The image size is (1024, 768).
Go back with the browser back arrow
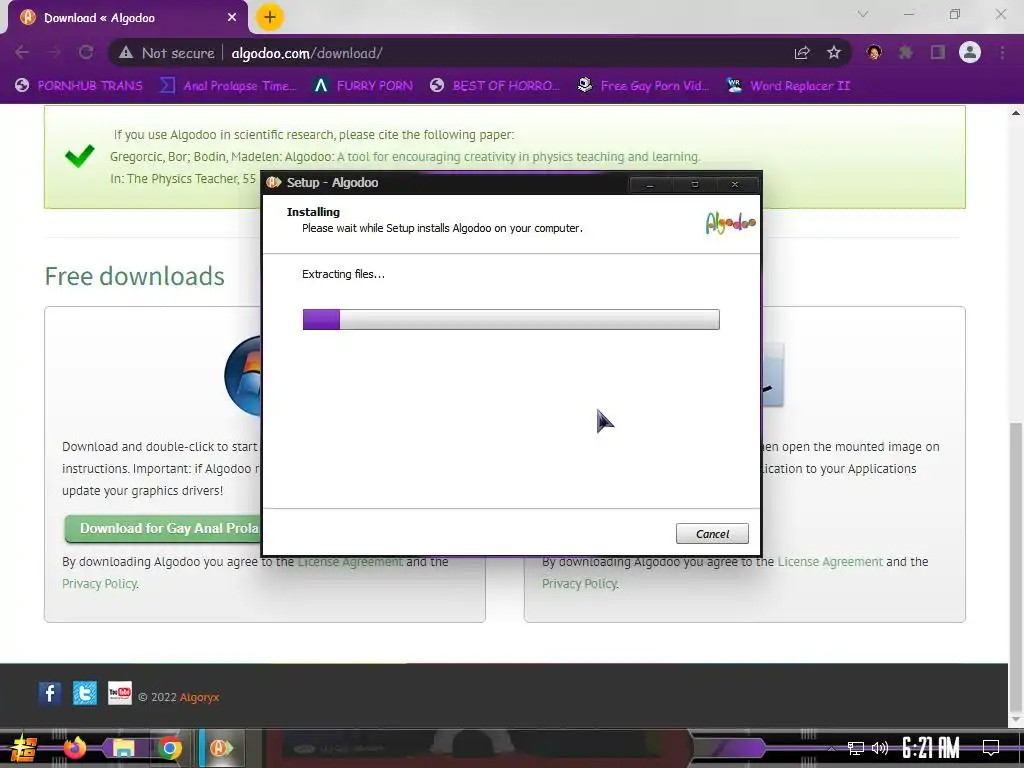click(22, 52)
